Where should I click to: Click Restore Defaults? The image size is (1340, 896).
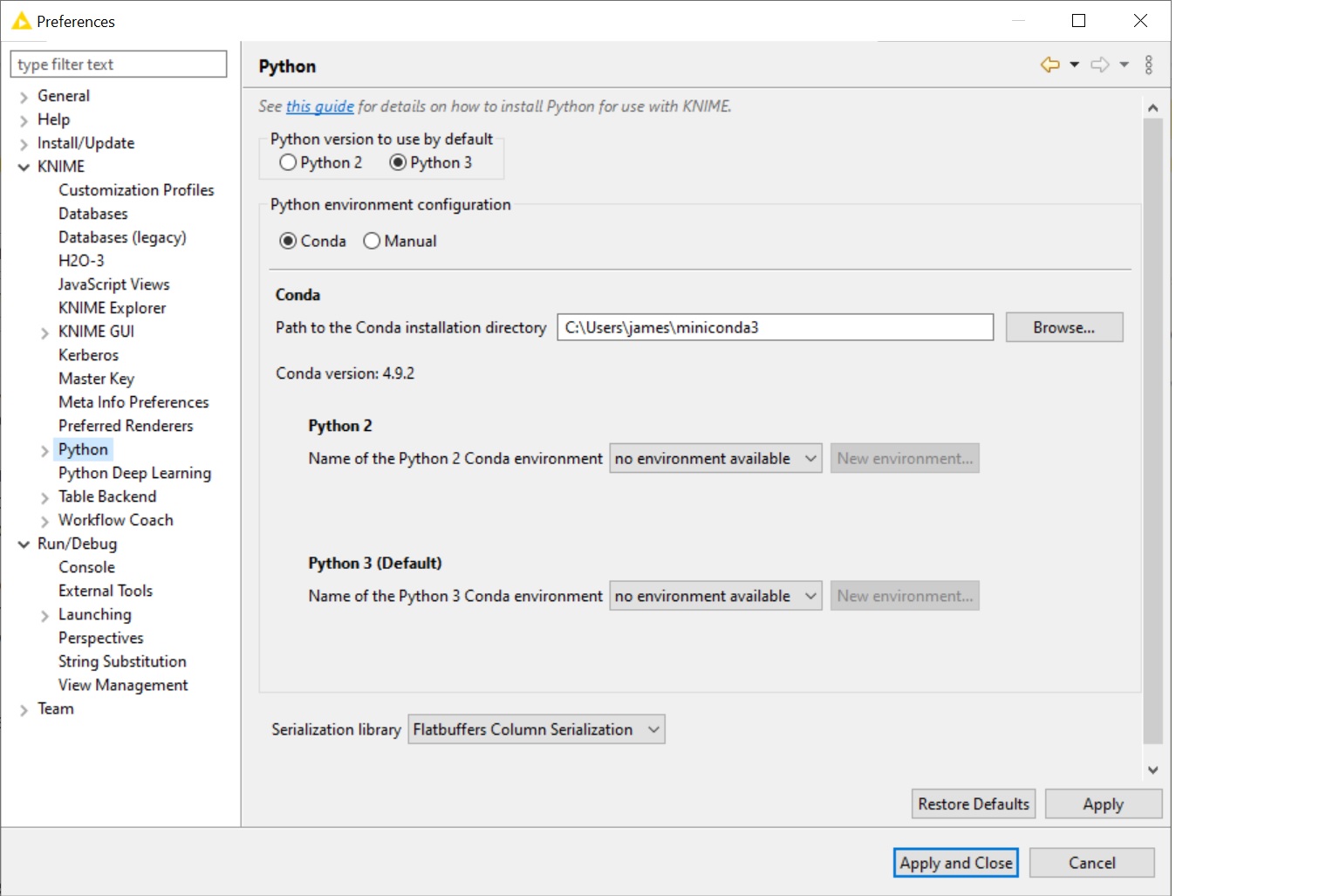point(974,804)
